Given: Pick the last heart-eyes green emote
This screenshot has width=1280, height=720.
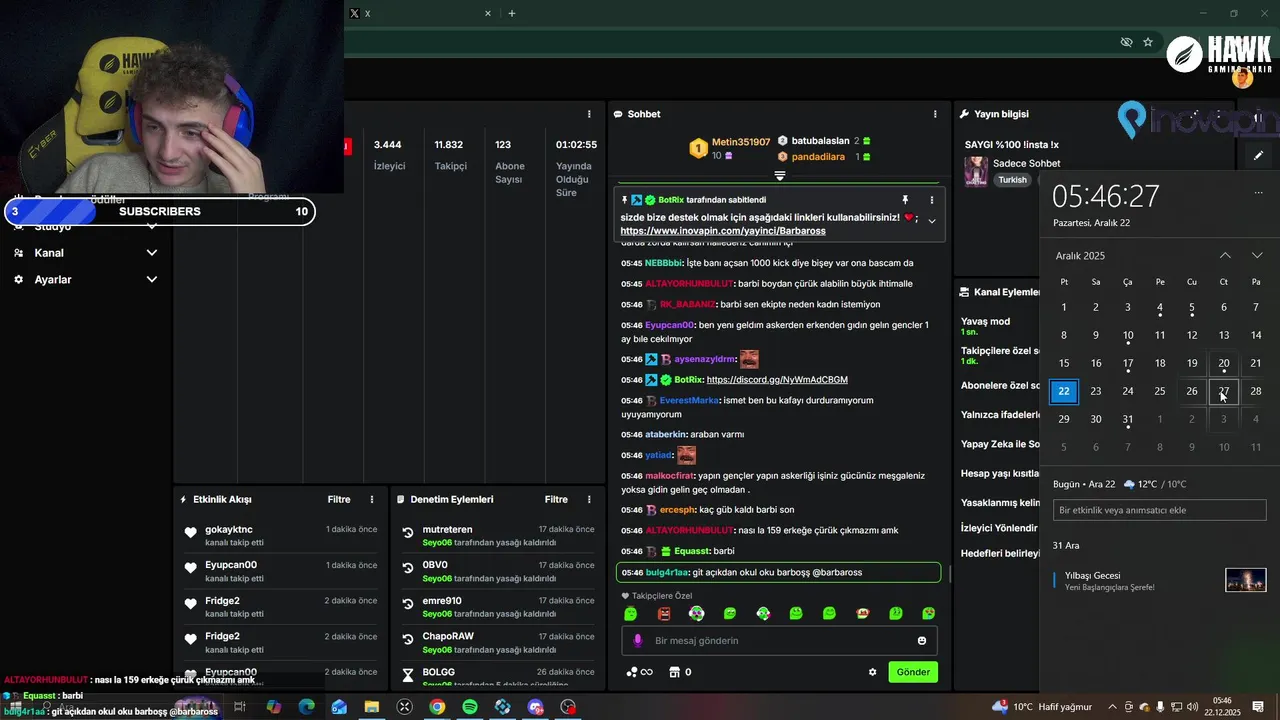Looking at the screenshot, I should 929,613.
